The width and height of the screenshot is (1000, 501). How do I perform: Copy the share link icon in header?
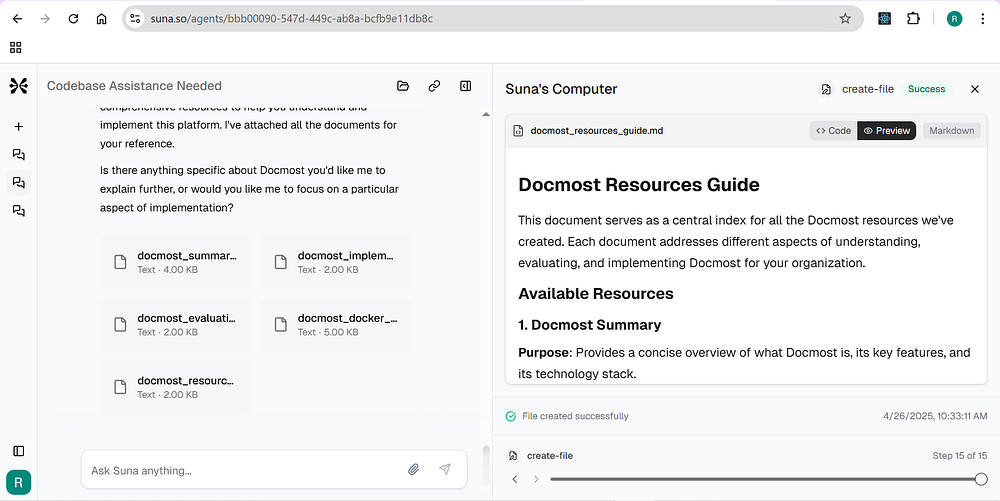(x=434, y=85)
